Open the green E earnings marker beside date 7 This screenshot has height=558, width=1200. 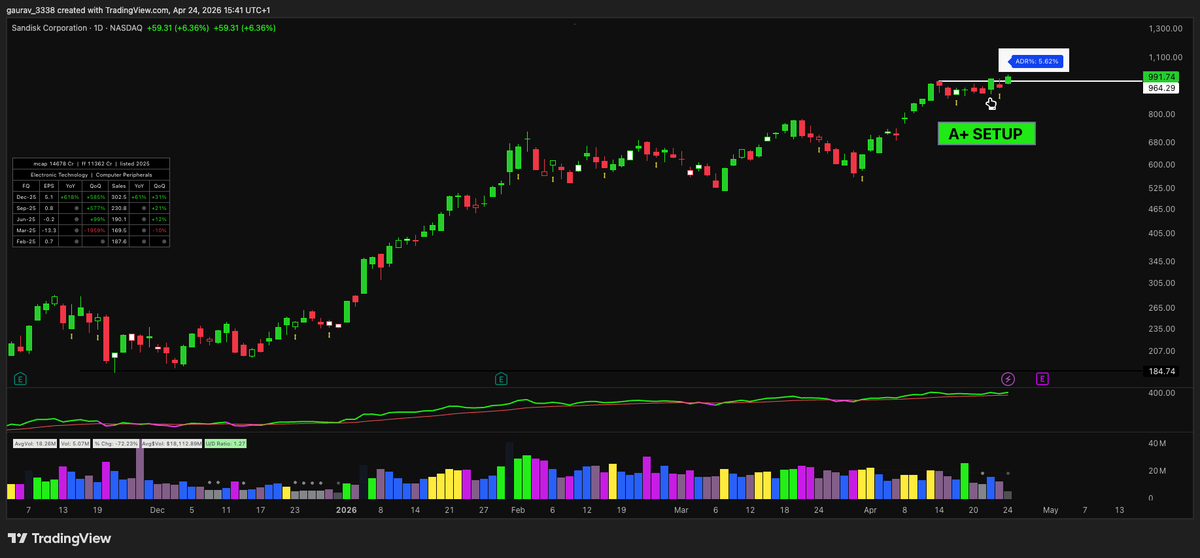click(20, 378)
